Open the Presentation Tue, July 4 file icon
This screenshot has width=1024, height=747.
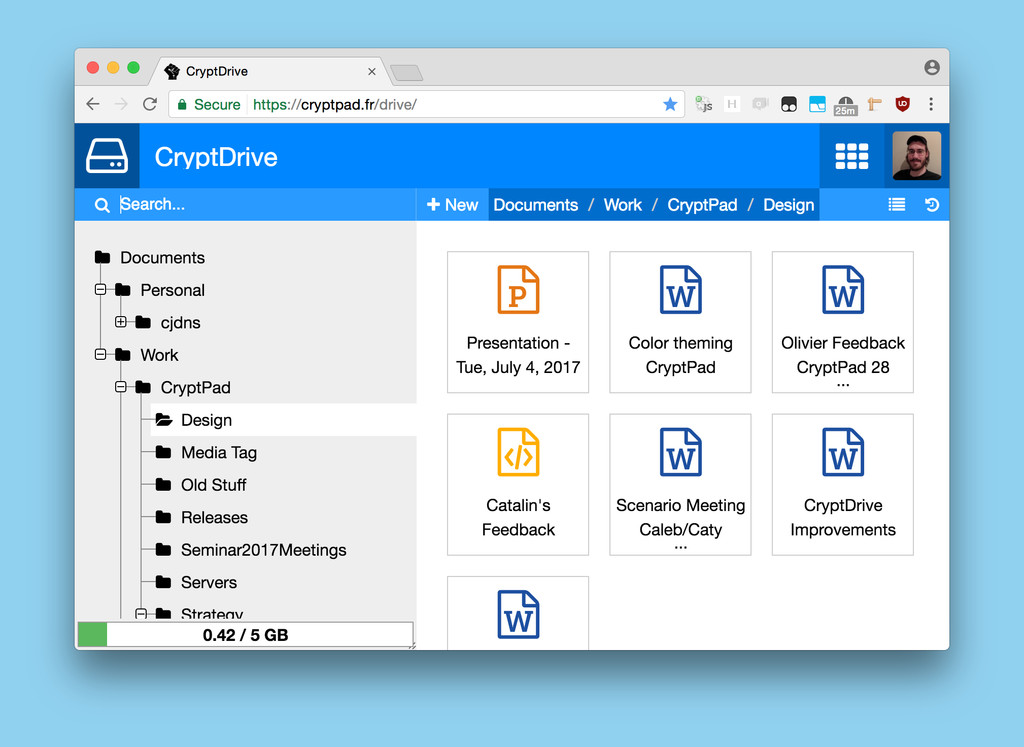(x=517, y=290)
